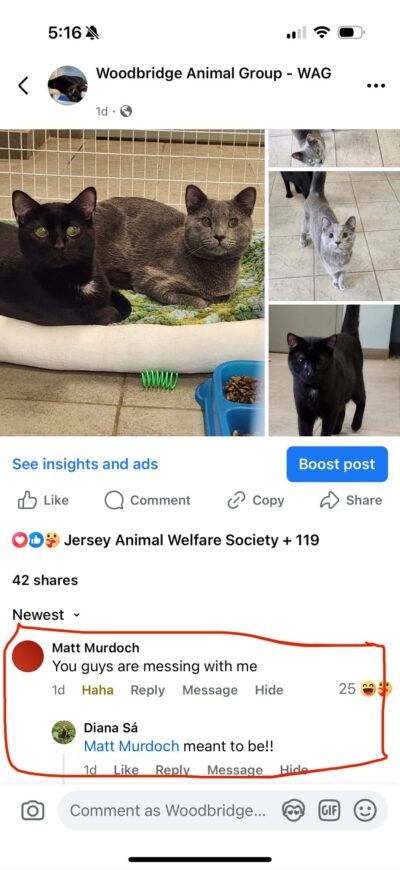Expand the Newest comment sort dropdown
Image resolution: width=400 pixels, height=870 pixels.
pyautogui.click(x=47, y=615)
